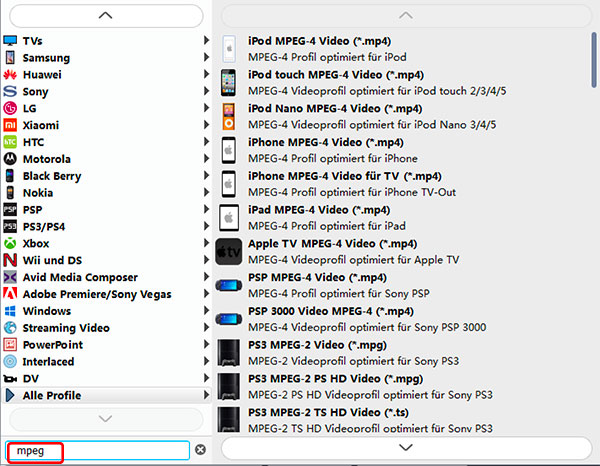Open the Avid Media Composer category
The height and width of the screenshot is (466, 600).
pos(106,277)
